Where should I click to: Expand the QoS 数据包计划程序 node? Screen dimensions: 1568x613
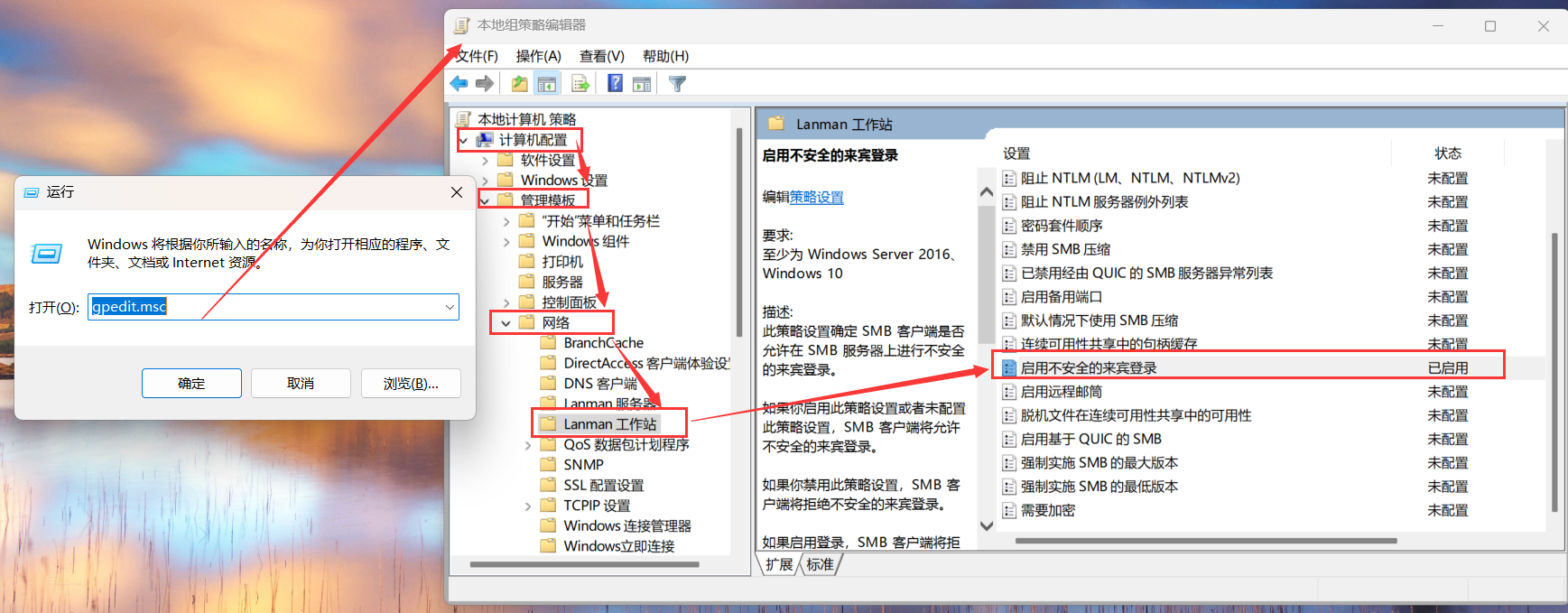pos(528,444)
